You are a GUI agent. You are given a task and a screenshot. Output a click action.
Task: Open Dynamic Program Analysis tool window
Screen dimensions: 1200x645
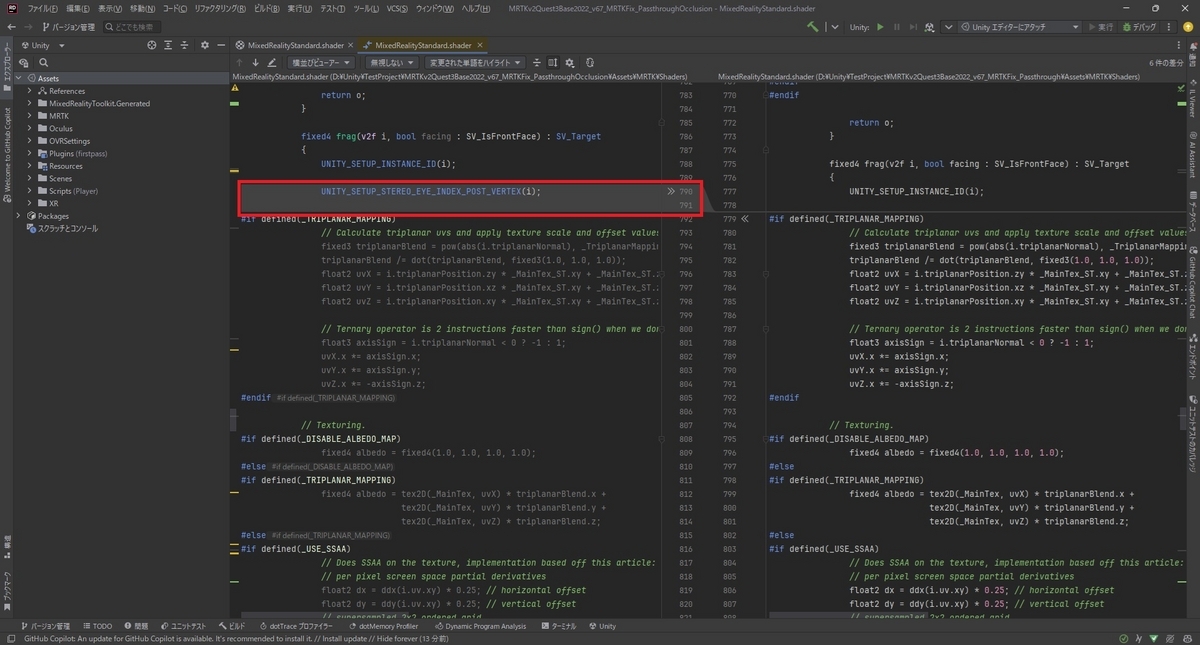point(479,626)
